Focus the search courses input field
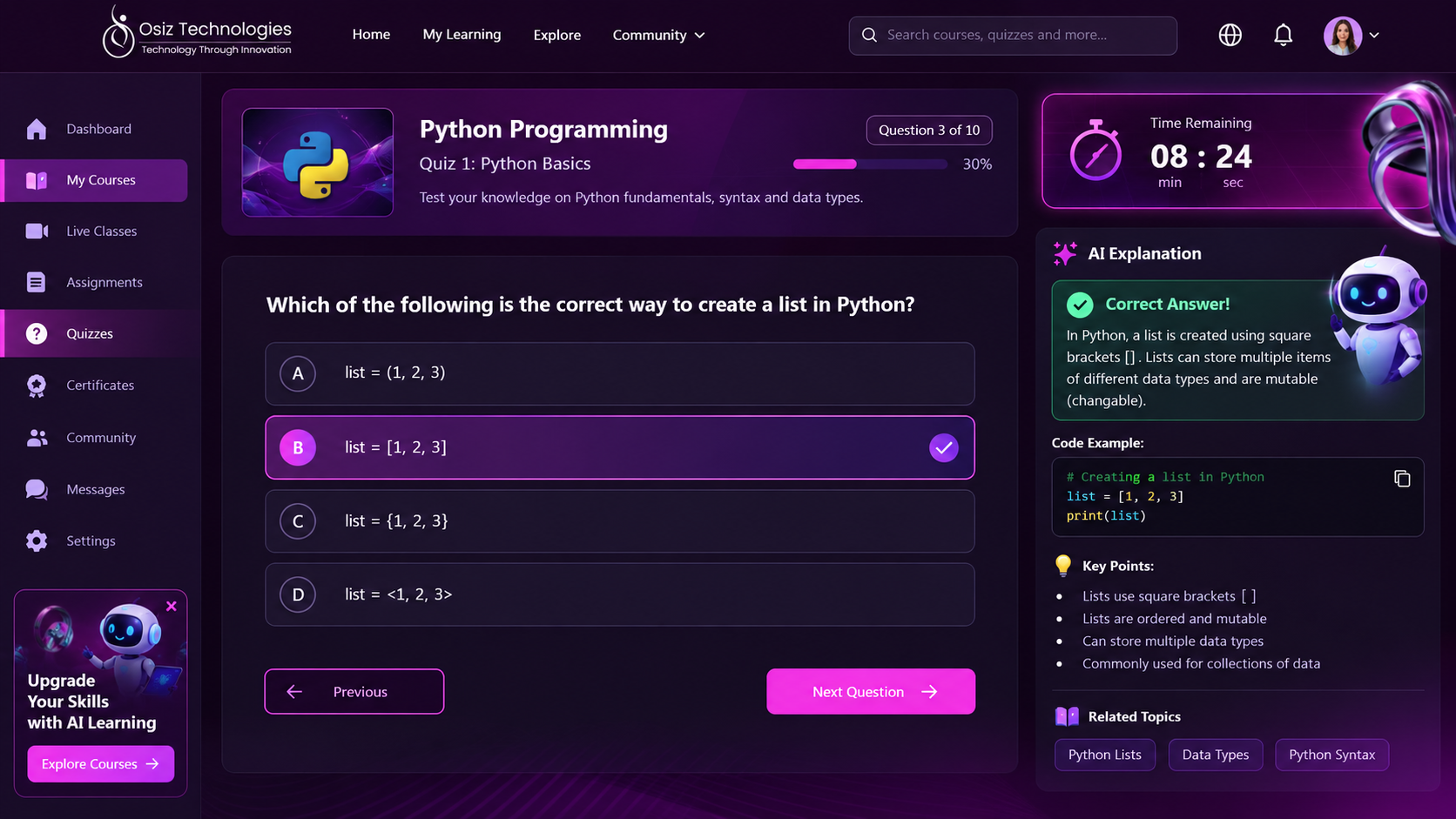 coord(1013,35)
